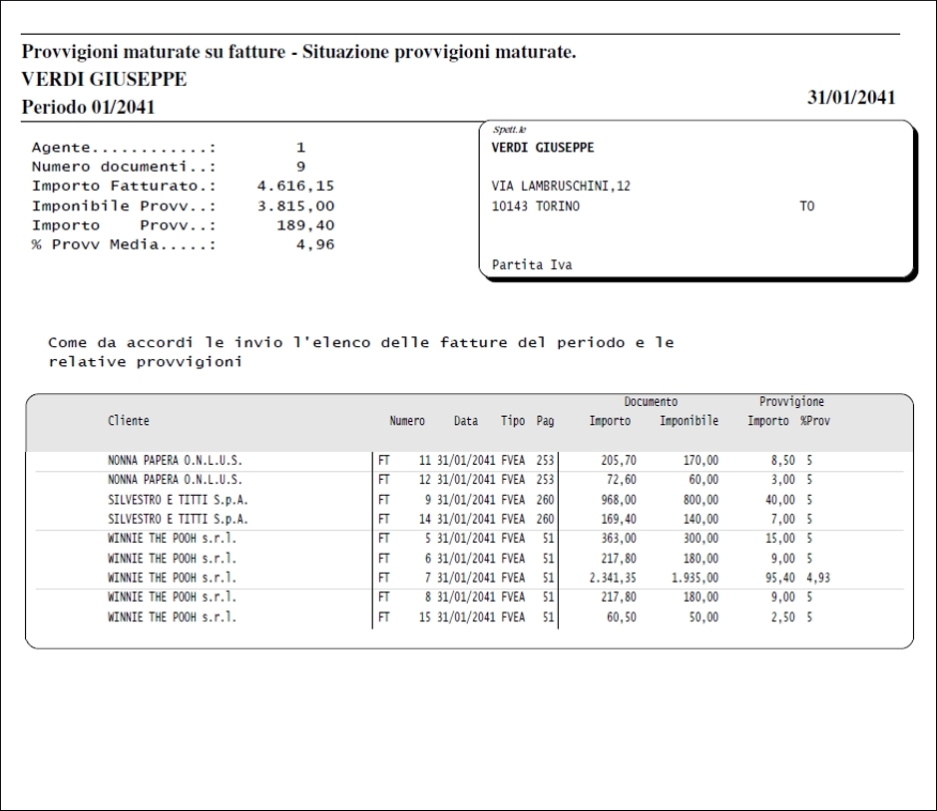Click the document amount 205,70

point(618,461)
